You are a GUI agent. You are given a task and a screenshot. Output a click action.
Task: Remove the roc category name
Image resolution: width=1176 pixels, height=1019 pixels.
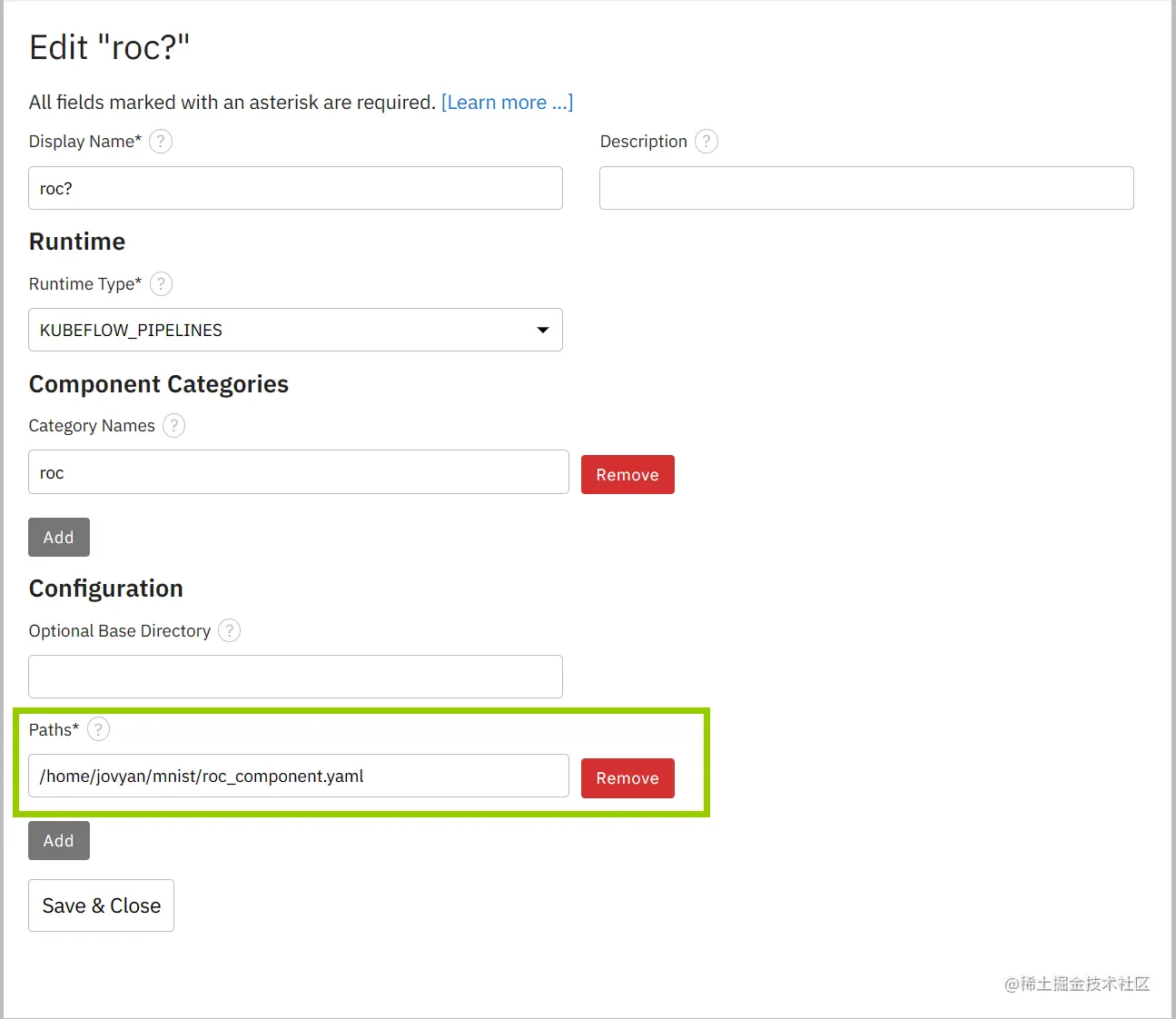[628, 475]
